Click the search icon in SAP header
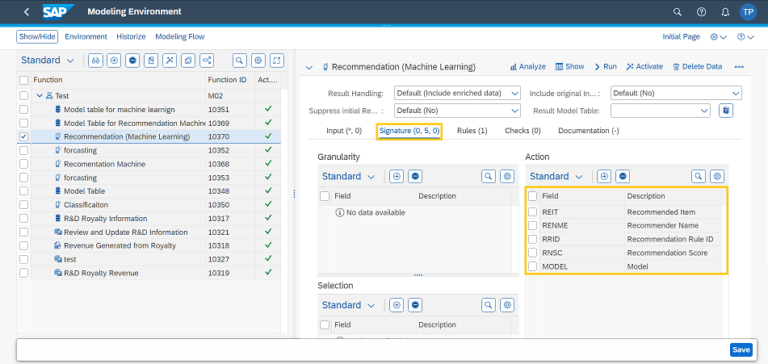Screen dimensions: 768x364 coord(677,12)
